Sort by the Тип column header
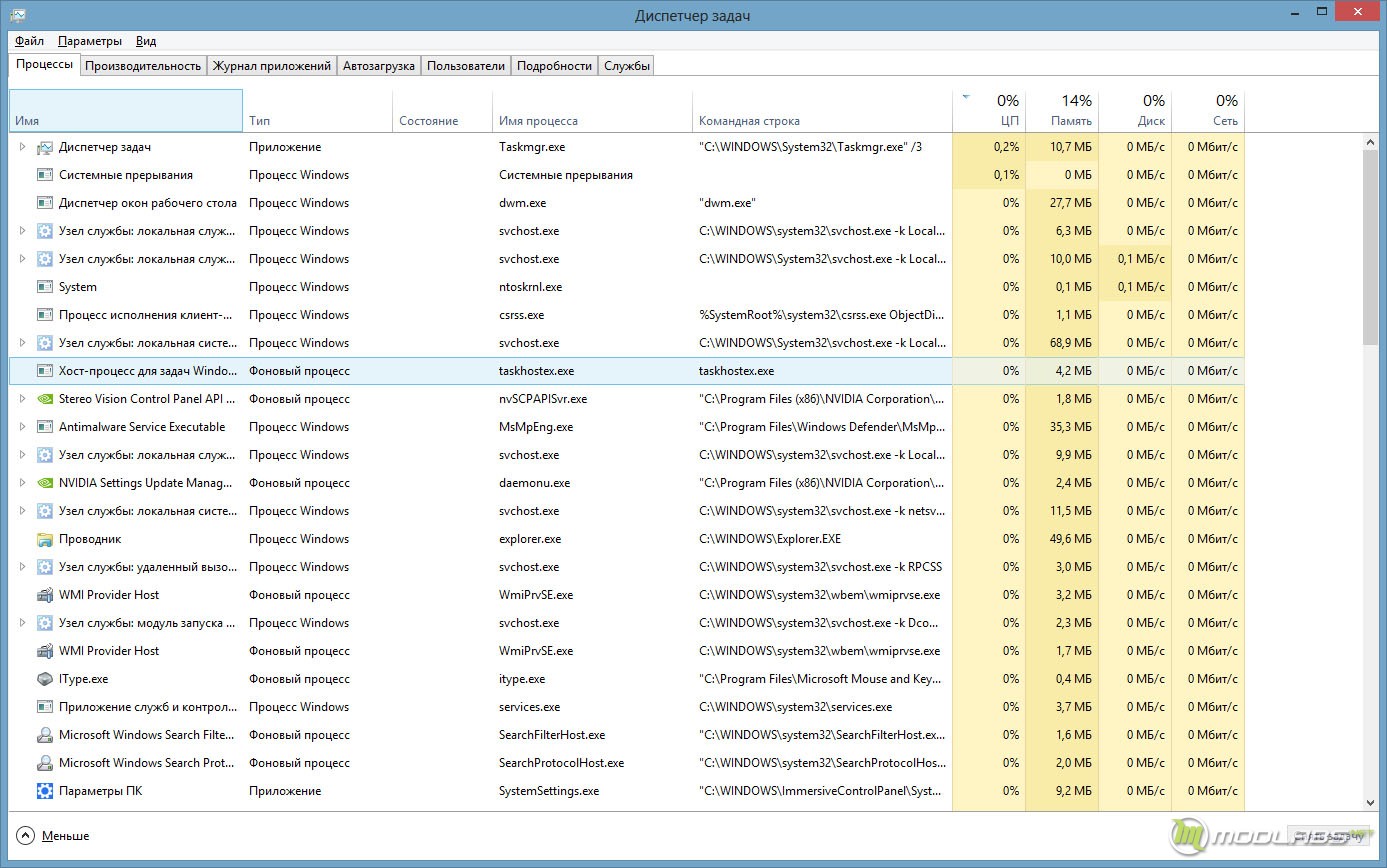The width and height of the screenshot is (1387, 868). point(318,111)
